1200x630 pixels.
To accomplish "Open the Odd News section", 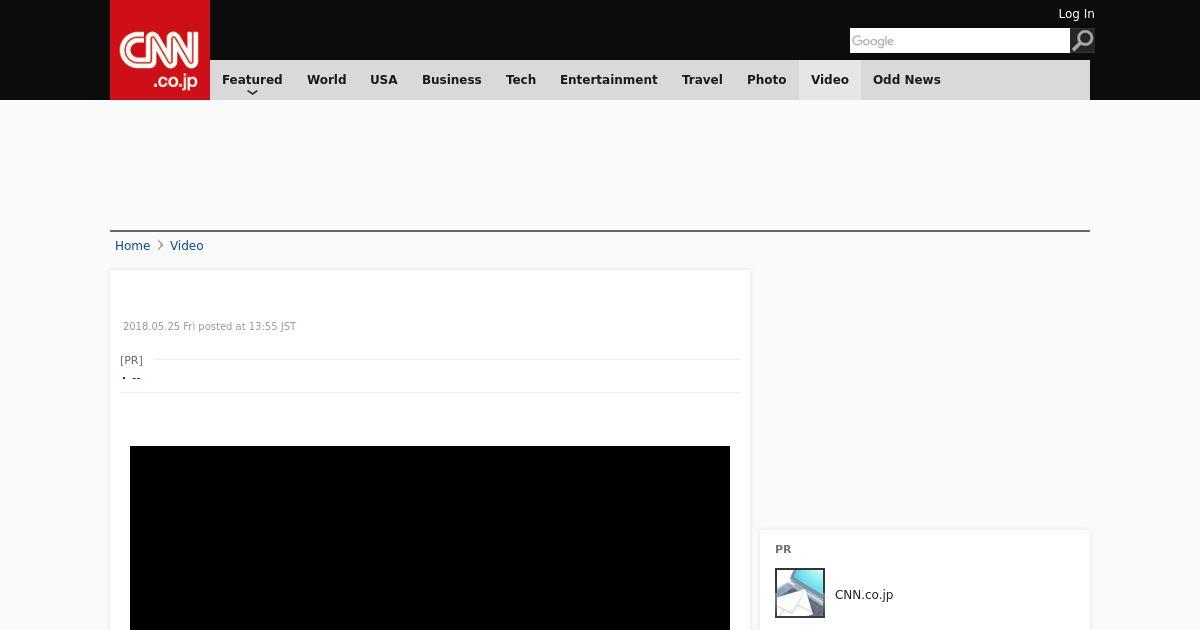I will click(x=907, y=80).
